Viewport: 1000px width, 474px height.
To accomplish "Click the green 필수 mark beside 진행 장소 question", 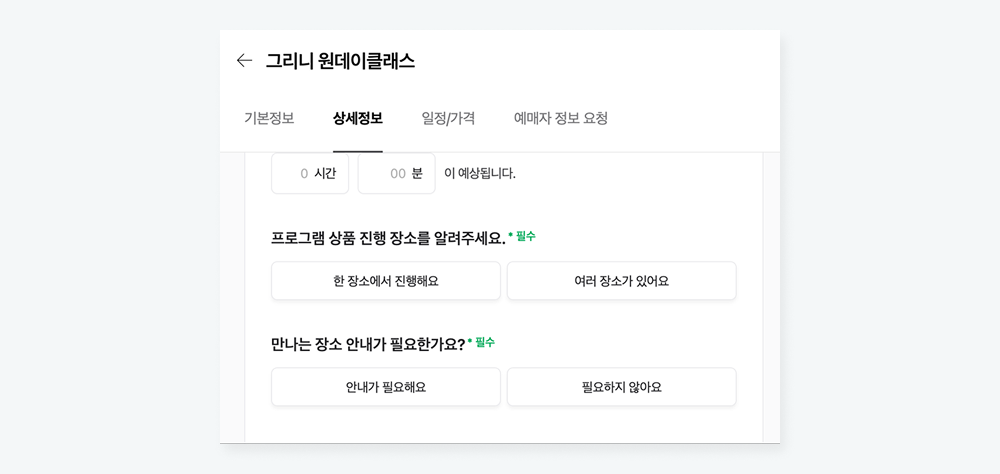I will (522, 236).
